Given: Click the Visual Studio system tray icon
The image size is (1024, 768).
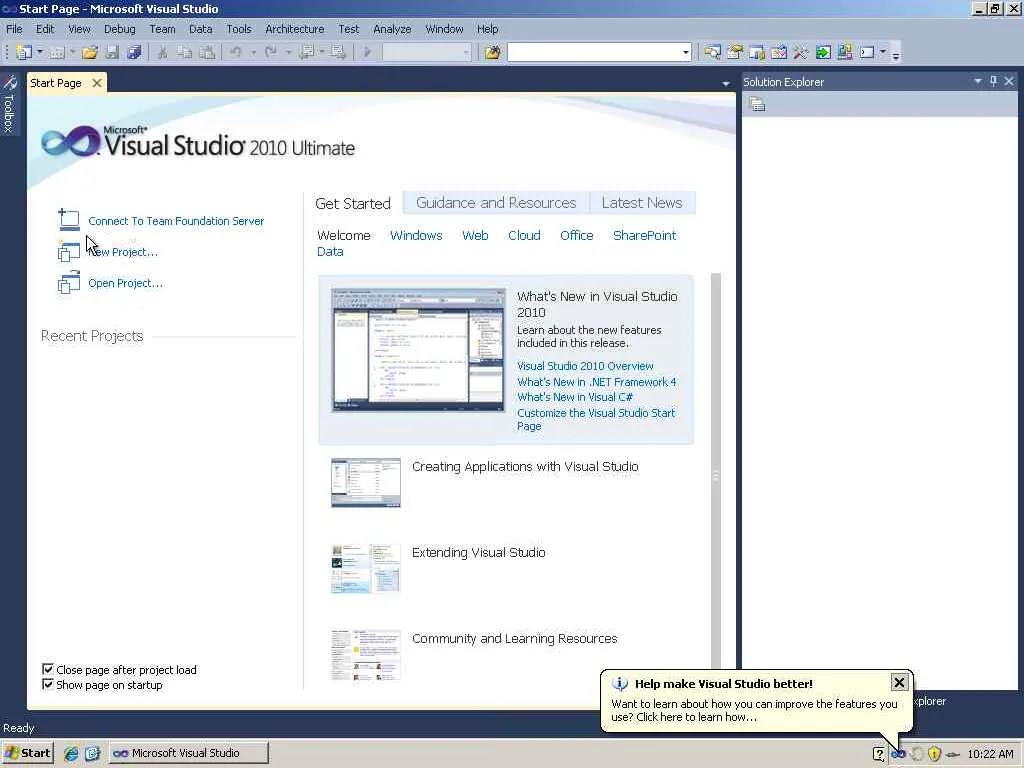Looking at the screenshot, I should (899, 753).
